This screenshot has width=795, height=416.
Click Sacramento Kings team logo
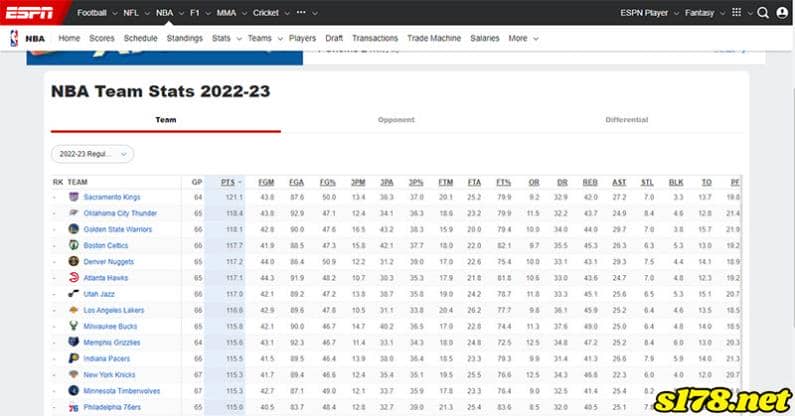[74, 196]
